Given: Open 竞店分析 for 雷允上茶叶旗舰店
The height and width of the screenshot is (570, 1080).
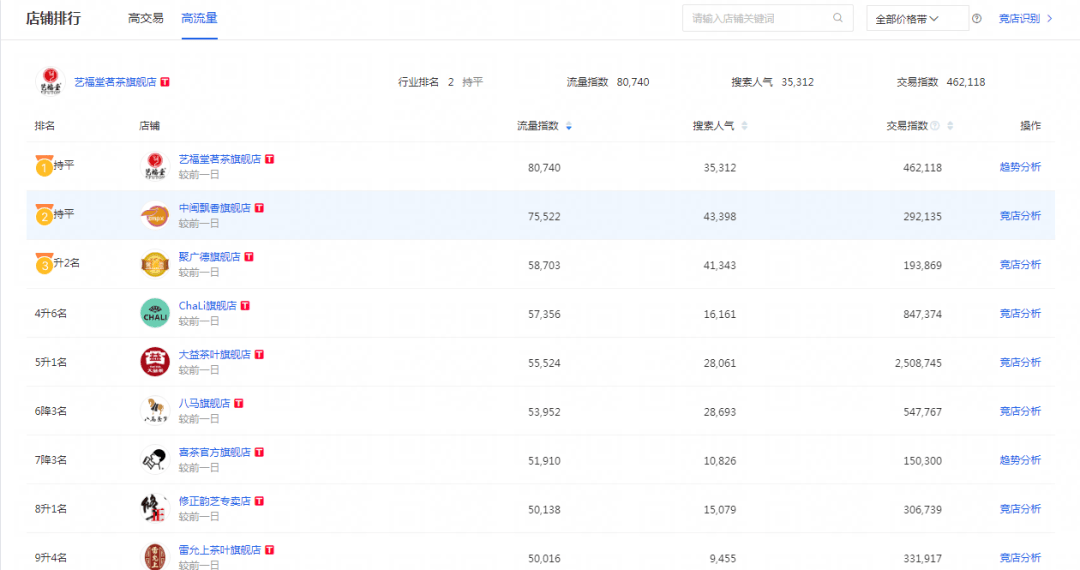Looking at the screenshot, I should 1020,558.
